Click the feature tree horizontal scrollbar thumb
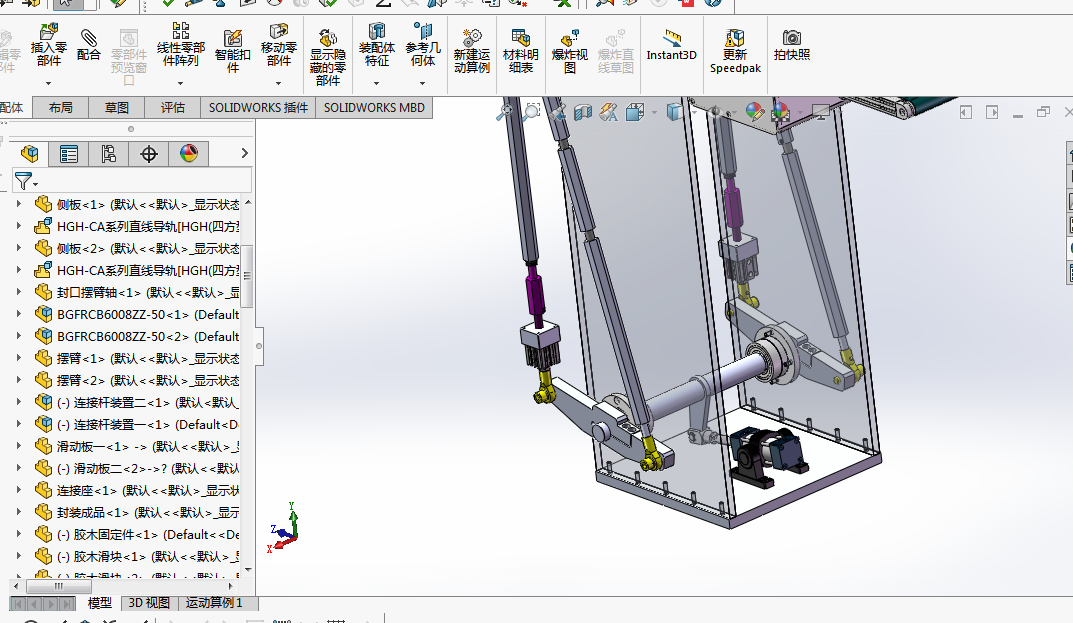Screen dimensions: 1073x623 (x=59, y=586)
